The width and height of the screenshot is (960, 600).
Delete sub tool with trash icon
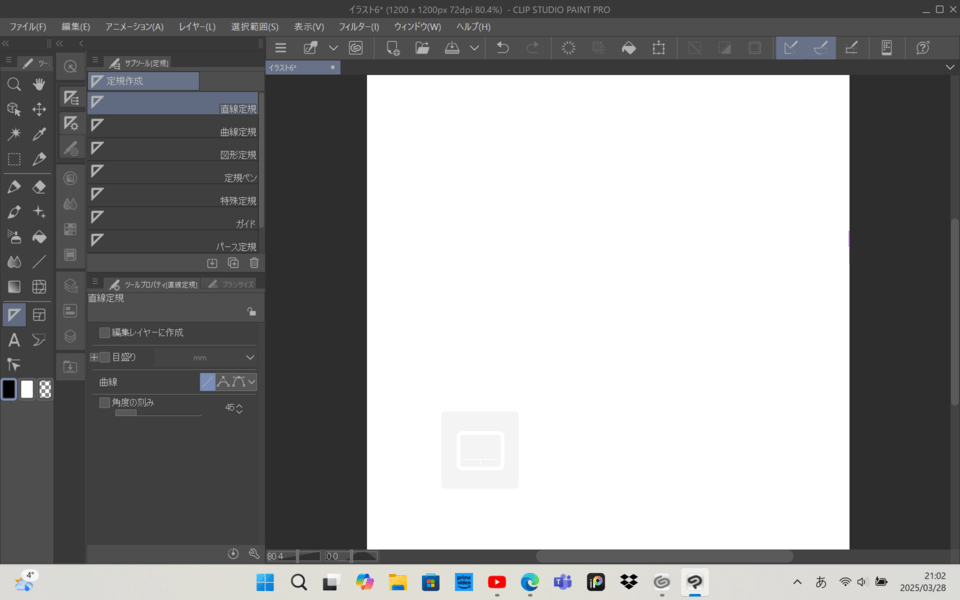[x=254, y=263]
